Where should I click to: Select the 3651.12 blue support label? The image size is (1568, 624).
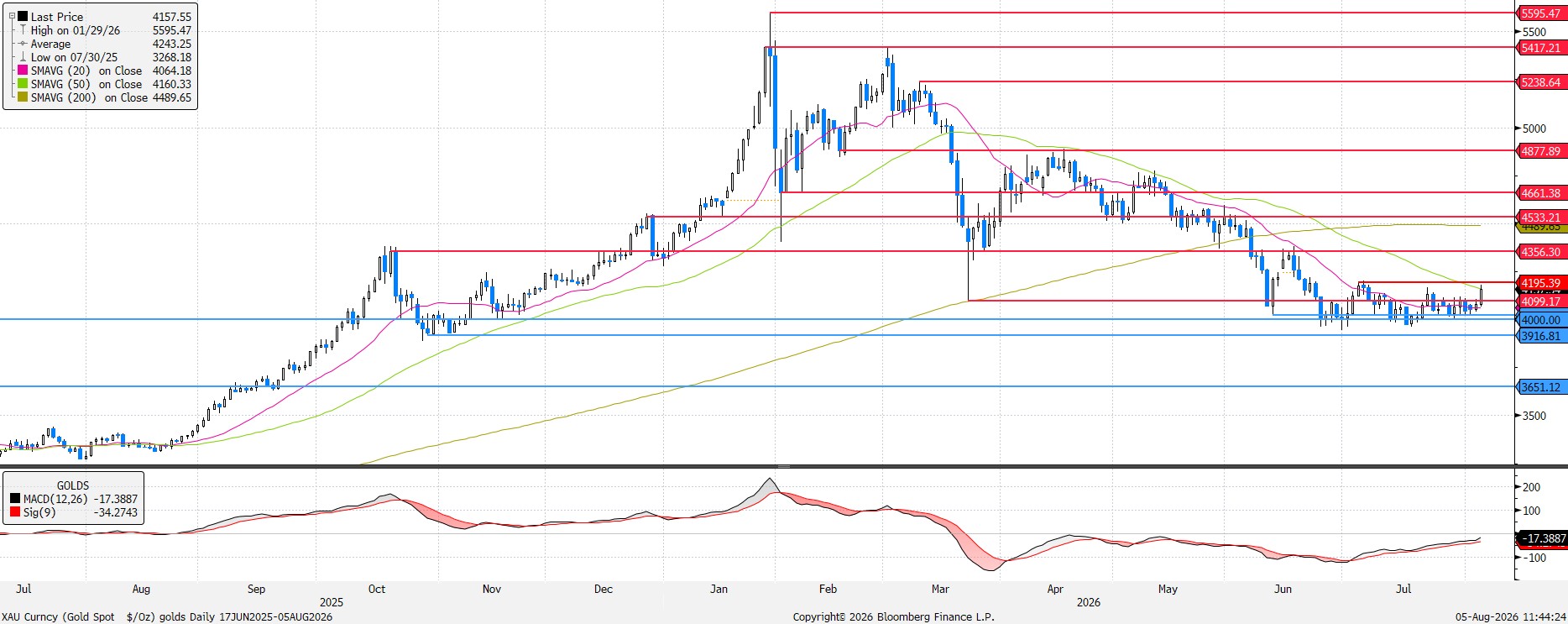click(x=1541, y=387)
